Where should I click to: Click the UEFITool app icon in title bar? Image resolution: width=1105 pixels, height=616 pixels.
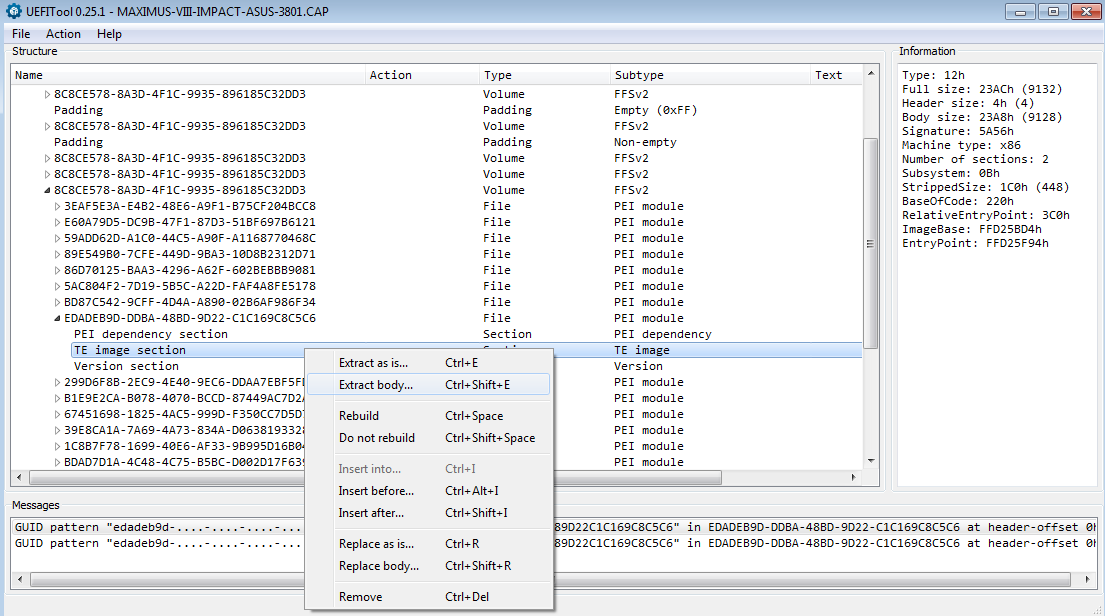tap(13, 11)
